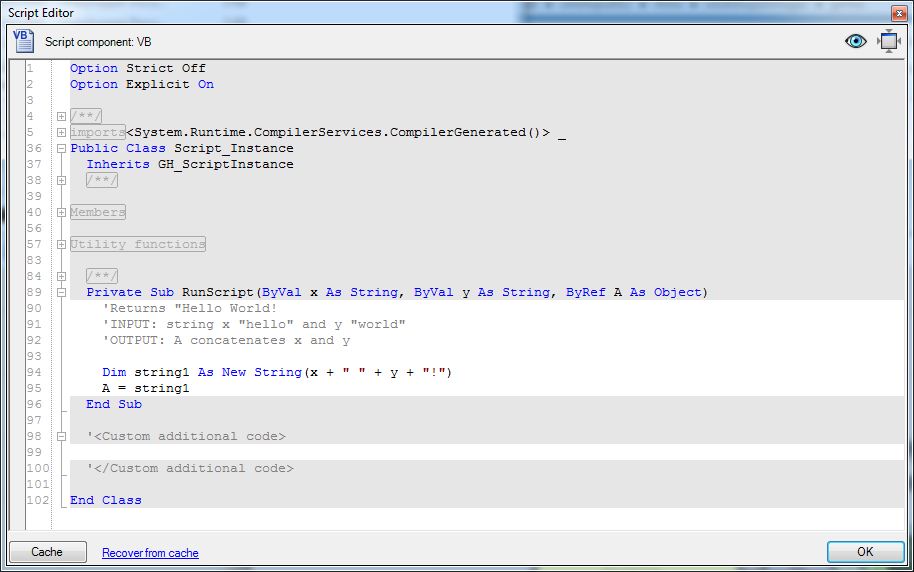914x572 pixels.
Task: Place cursor on 'Option Strict Off' line
Action: pos(138,68)
